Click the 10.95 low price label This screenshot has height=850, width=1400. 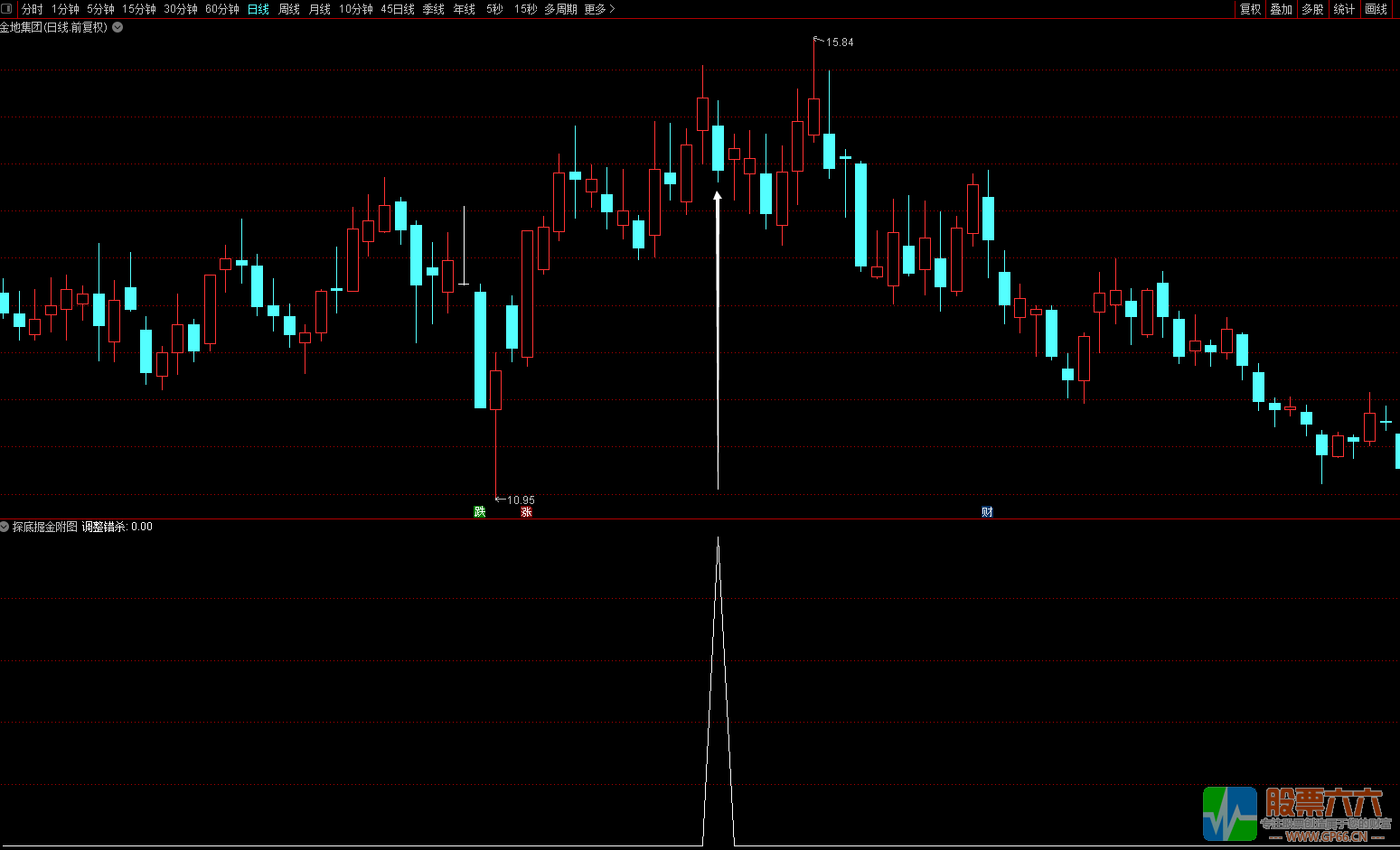click(520, 500)
